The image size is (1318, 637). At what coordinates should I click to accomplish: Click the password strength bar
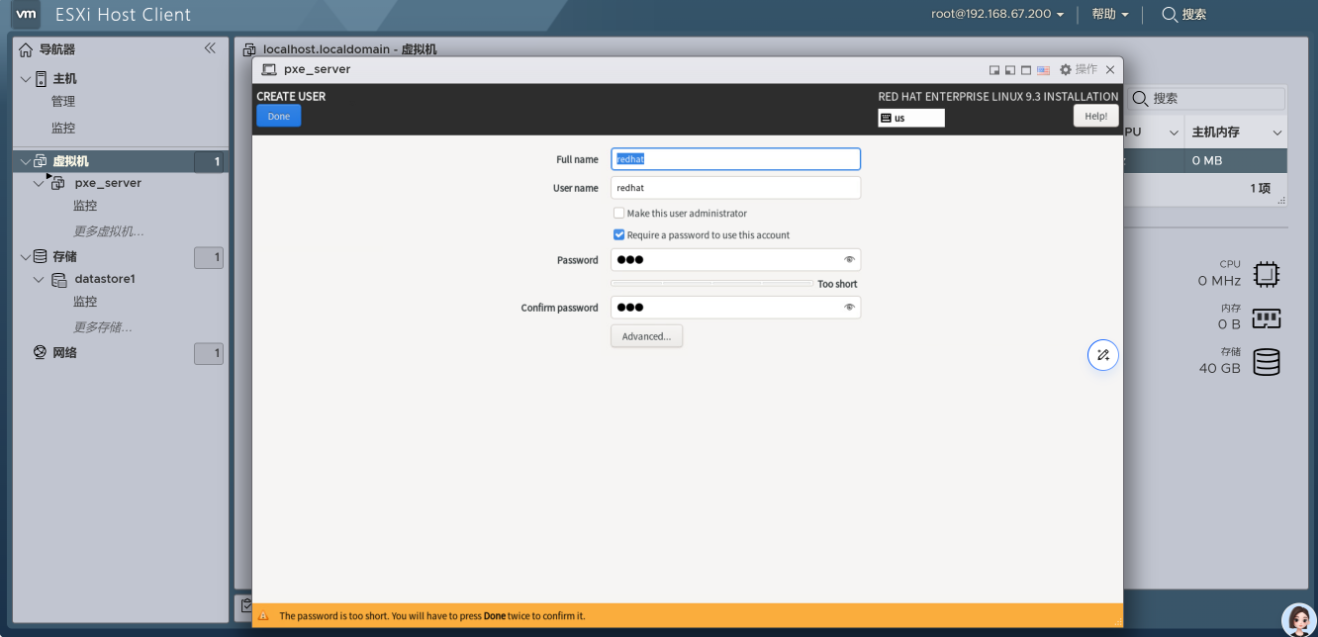click(x=712, y=284)
